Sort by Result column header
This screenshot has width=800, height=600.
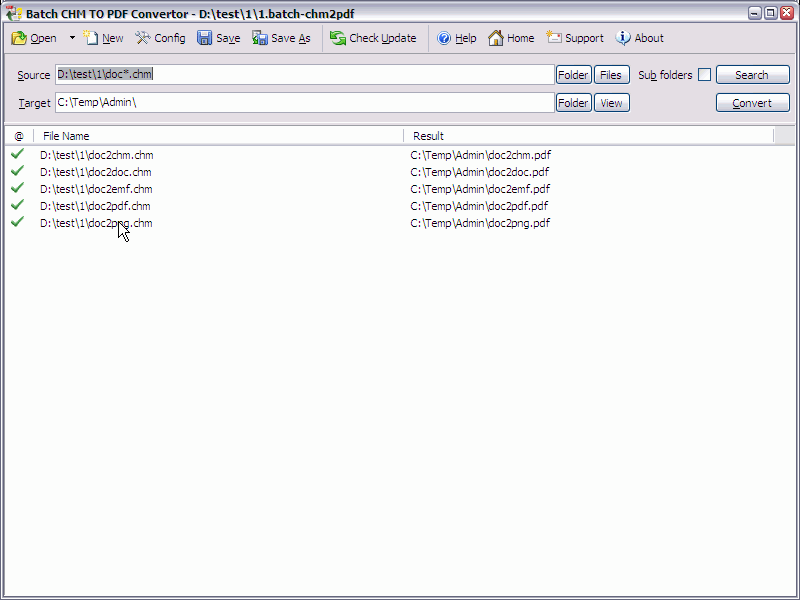[589, 136]
